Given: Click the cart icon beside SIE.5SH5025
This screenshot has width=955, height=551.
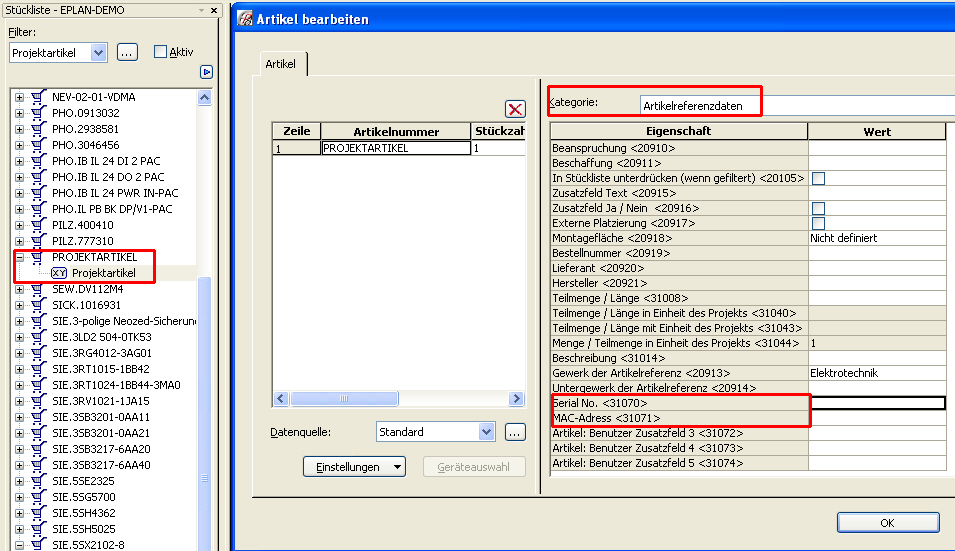Looking at the screenshot, I should point(38,528).
